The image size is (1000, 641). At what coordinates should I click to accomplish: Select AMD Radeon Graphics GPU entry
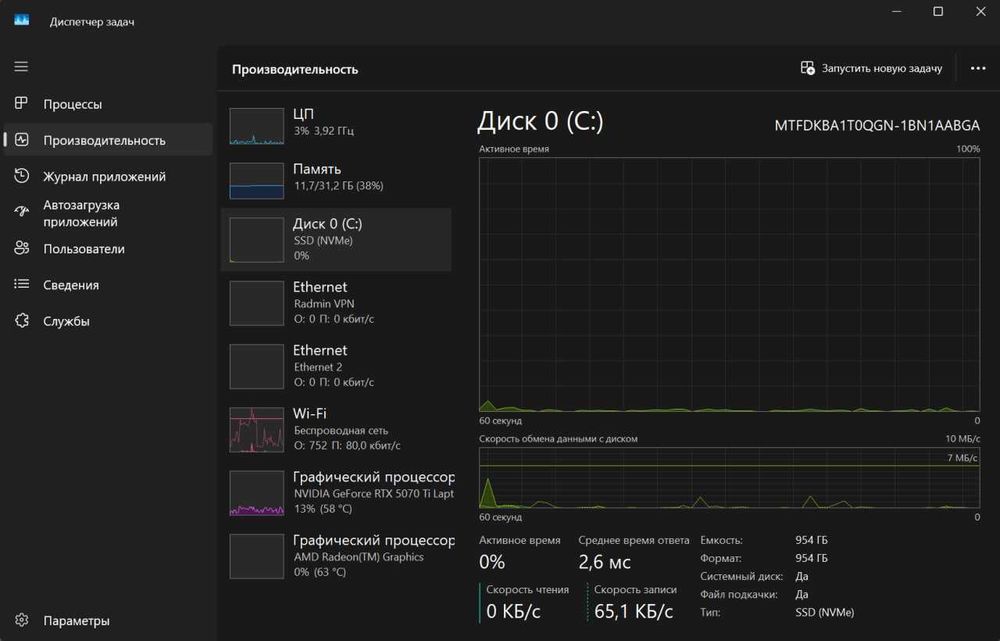(336, 556)
